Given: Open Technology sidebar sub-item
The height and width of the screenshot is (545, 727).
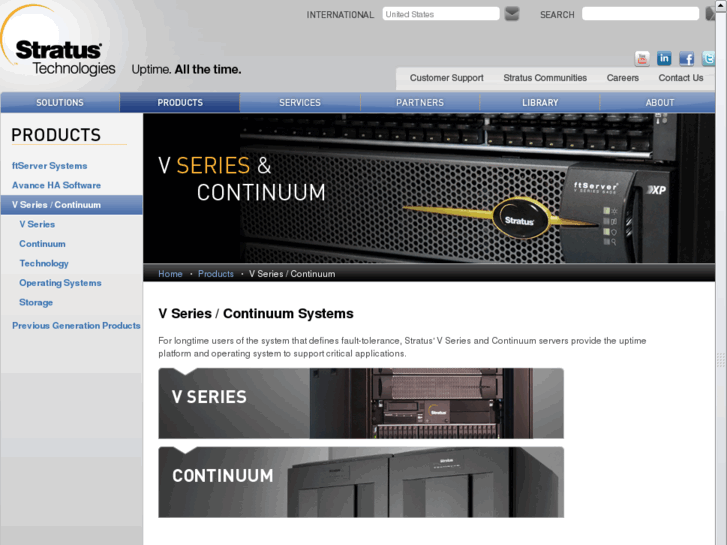Looking at the screenshot, I should pos(44,263).
